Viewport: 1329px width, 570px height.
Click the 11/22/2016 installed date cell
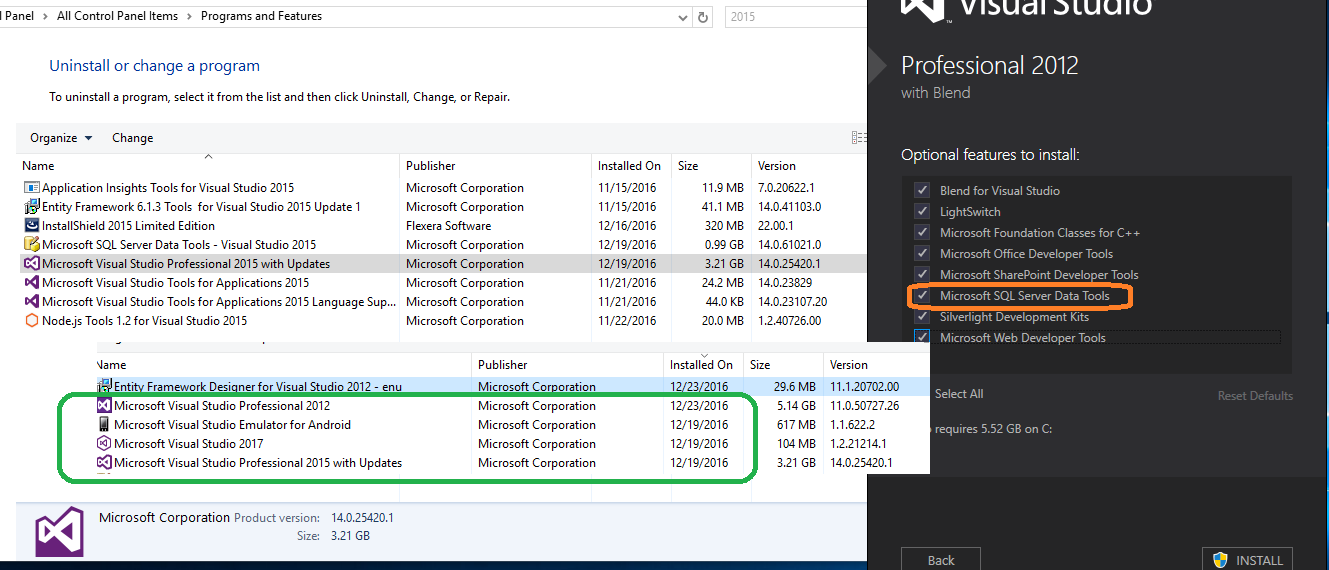628,321
